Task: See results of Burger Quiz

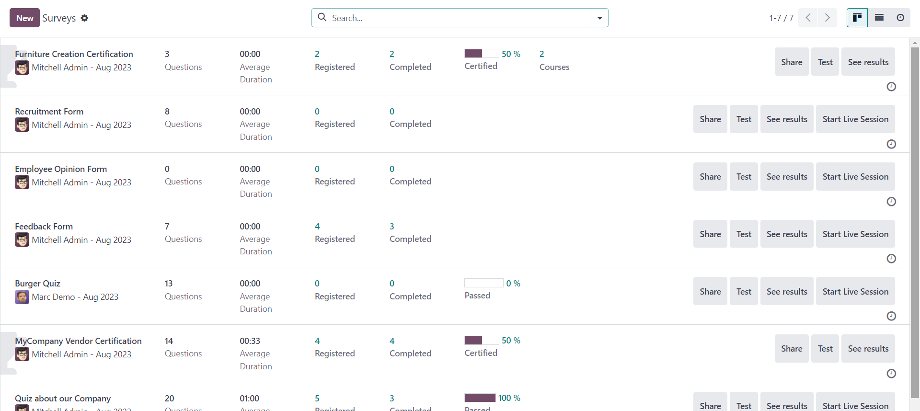Action: click(x=787, y=291)
